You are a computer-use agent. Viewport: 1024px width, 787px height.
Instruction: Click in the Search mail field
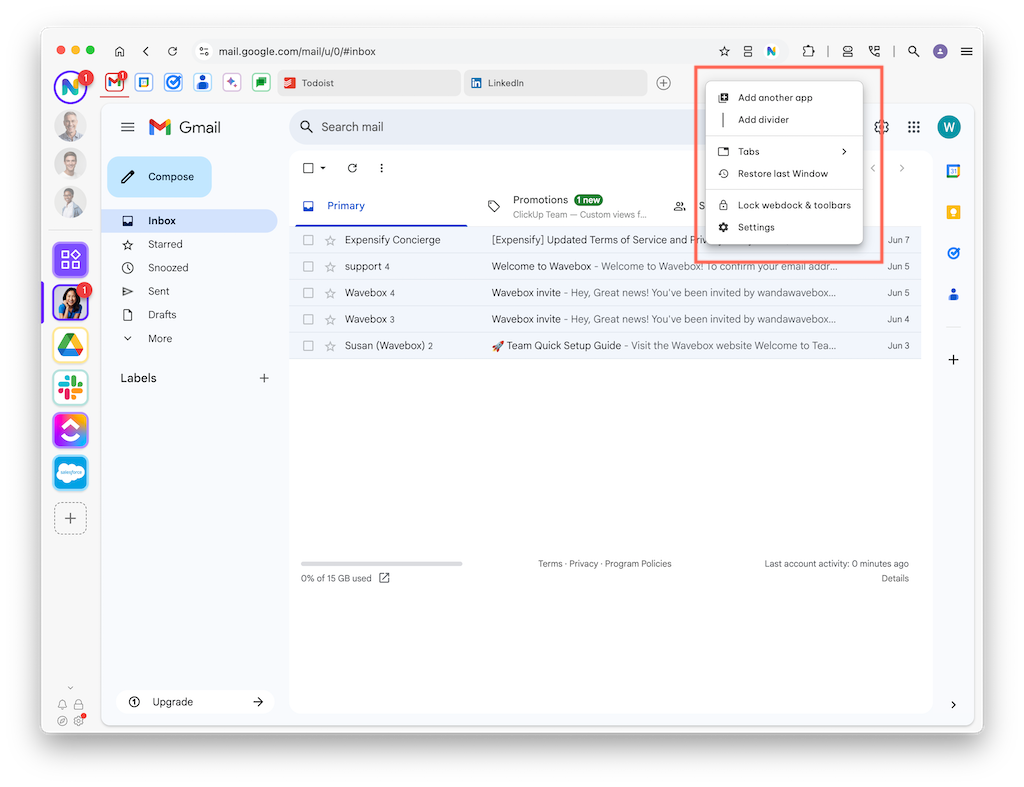496,127
